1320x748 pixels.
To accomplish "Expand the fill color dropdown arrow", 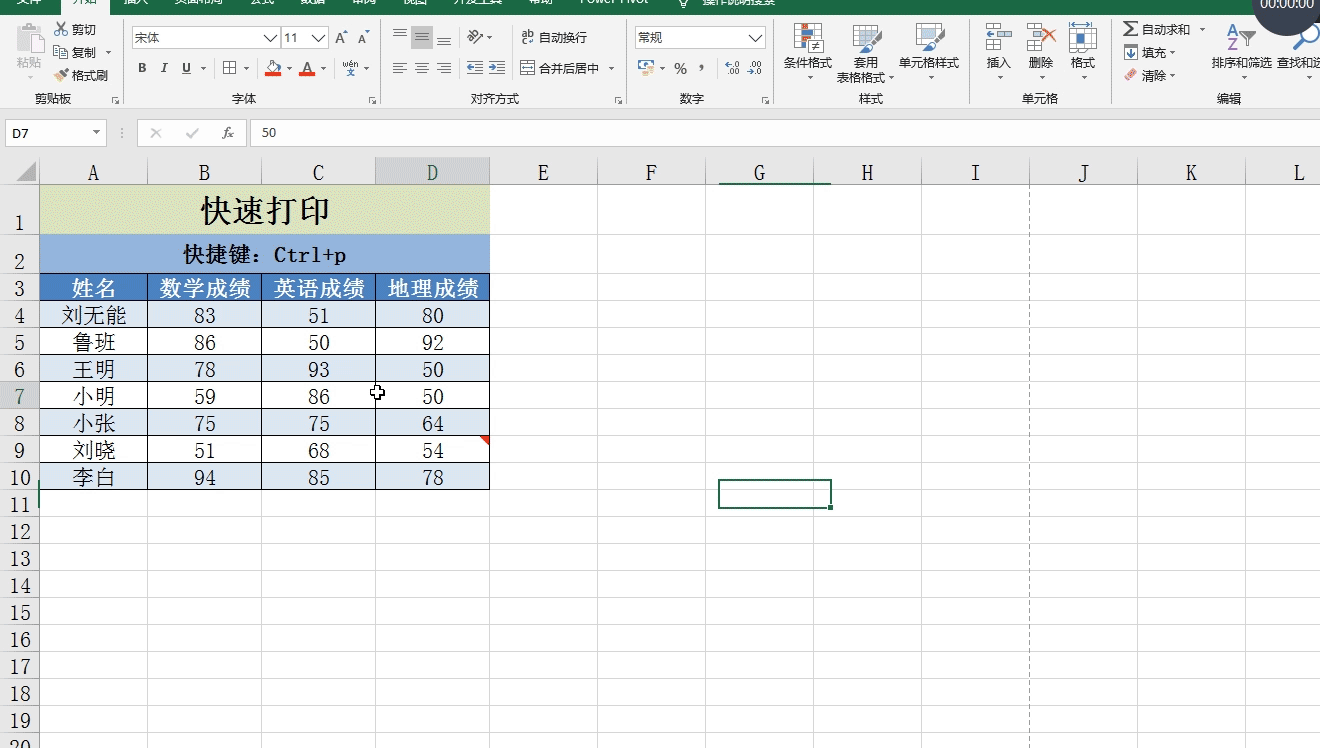I will point(289,68).
